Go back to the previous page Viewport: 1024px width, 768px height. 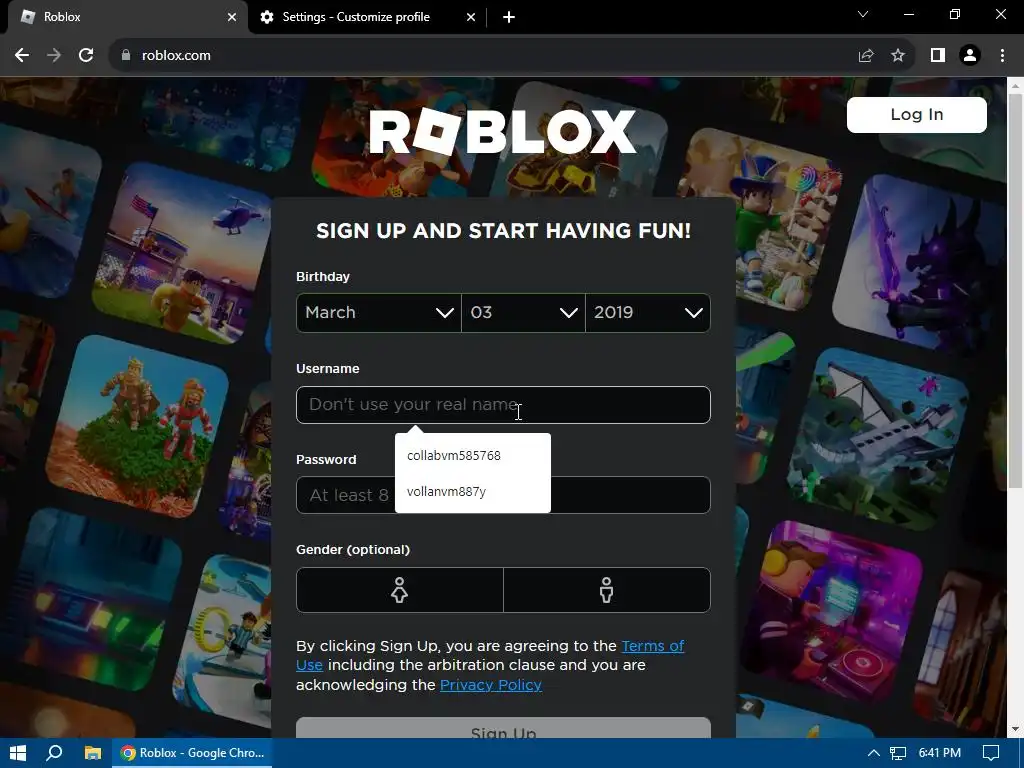(x=22, y=56)
